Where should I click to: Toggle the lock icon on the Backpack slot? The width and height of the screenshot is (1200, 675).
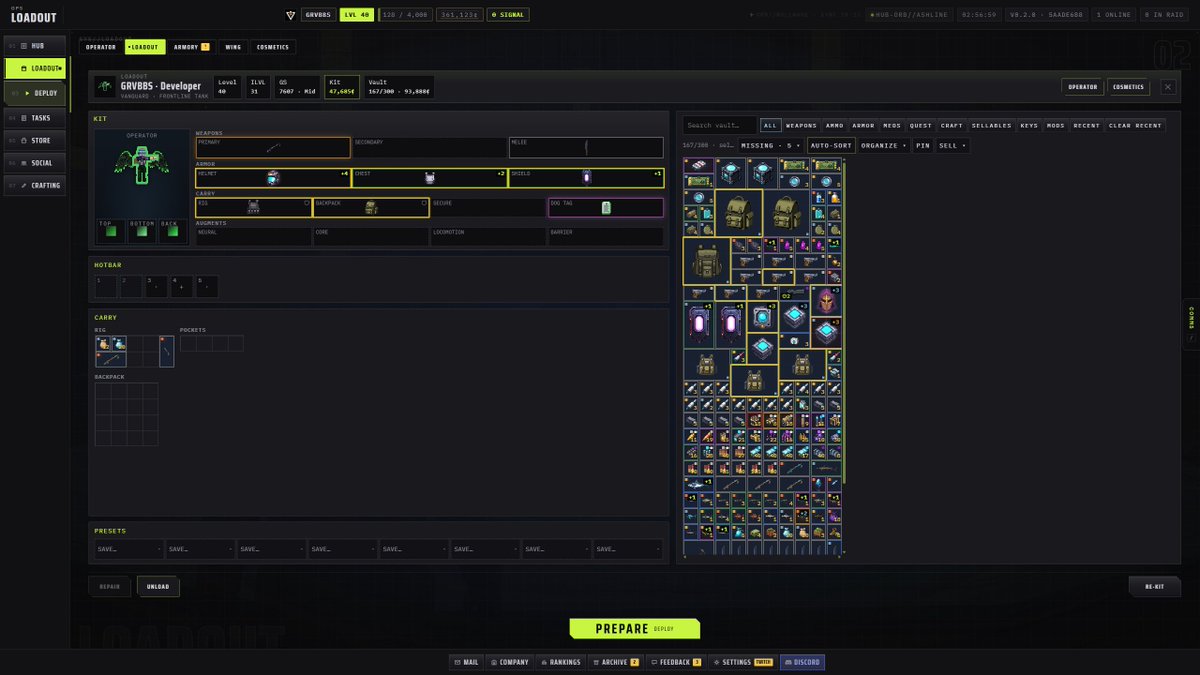click(425, 202)
